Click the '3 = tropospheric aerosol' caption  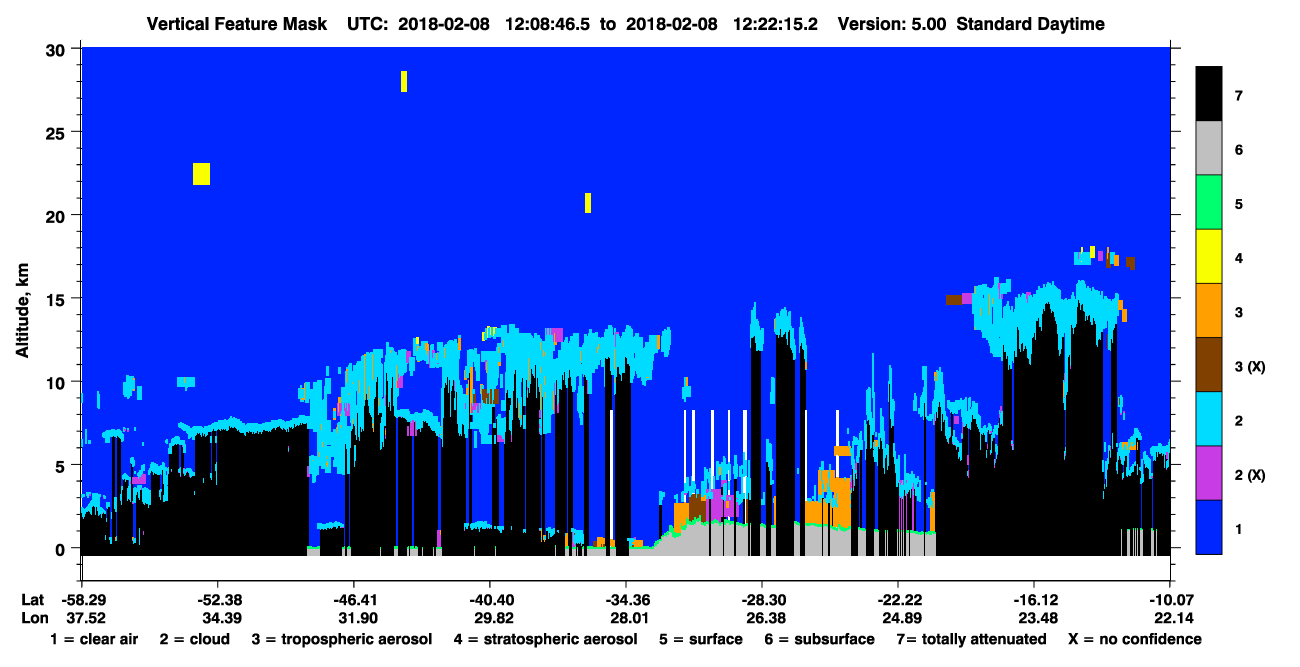342,639
